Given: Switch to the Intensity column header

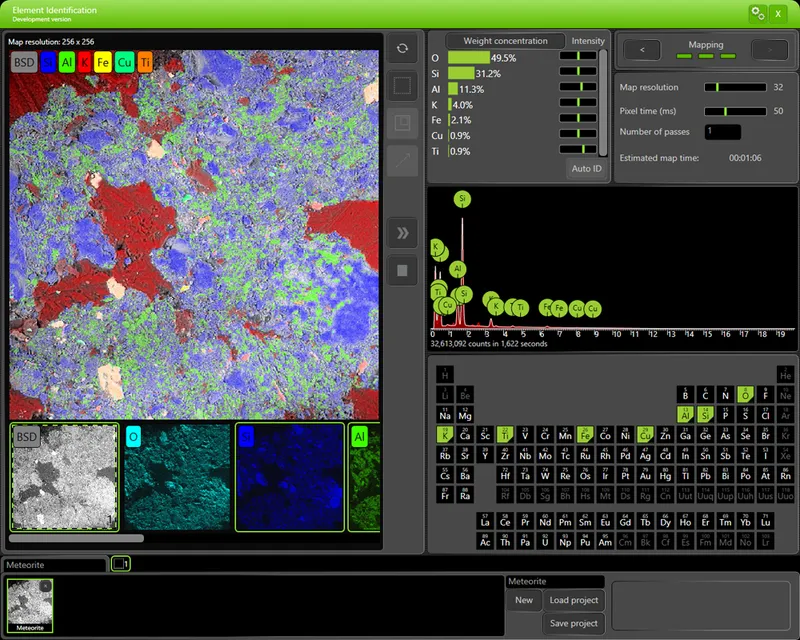Looking at the screenshot, I should (589, 41).
